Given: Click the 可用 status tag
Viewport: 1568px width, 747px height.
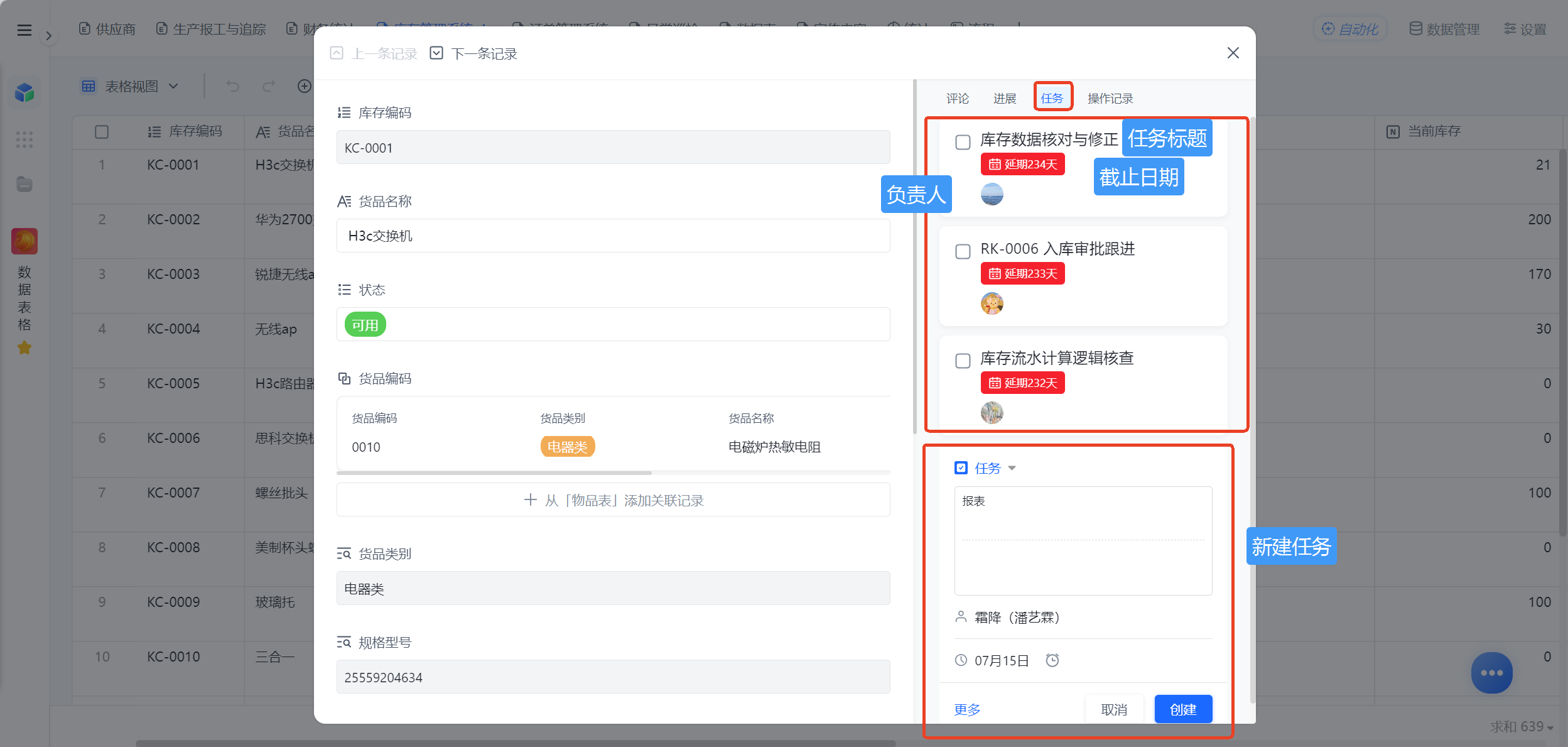Looking at the screenshot, I should pos(365,325).
